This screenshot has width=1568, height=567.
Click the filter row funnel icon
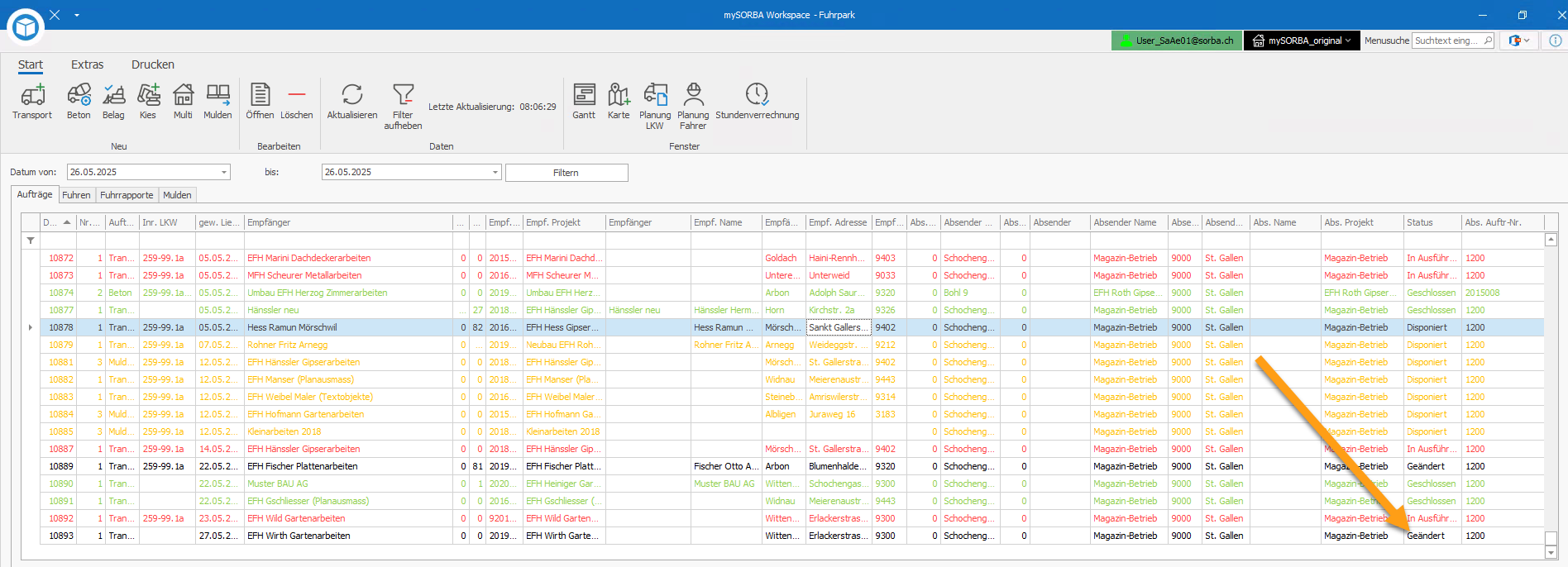click(x=31, y=241)
